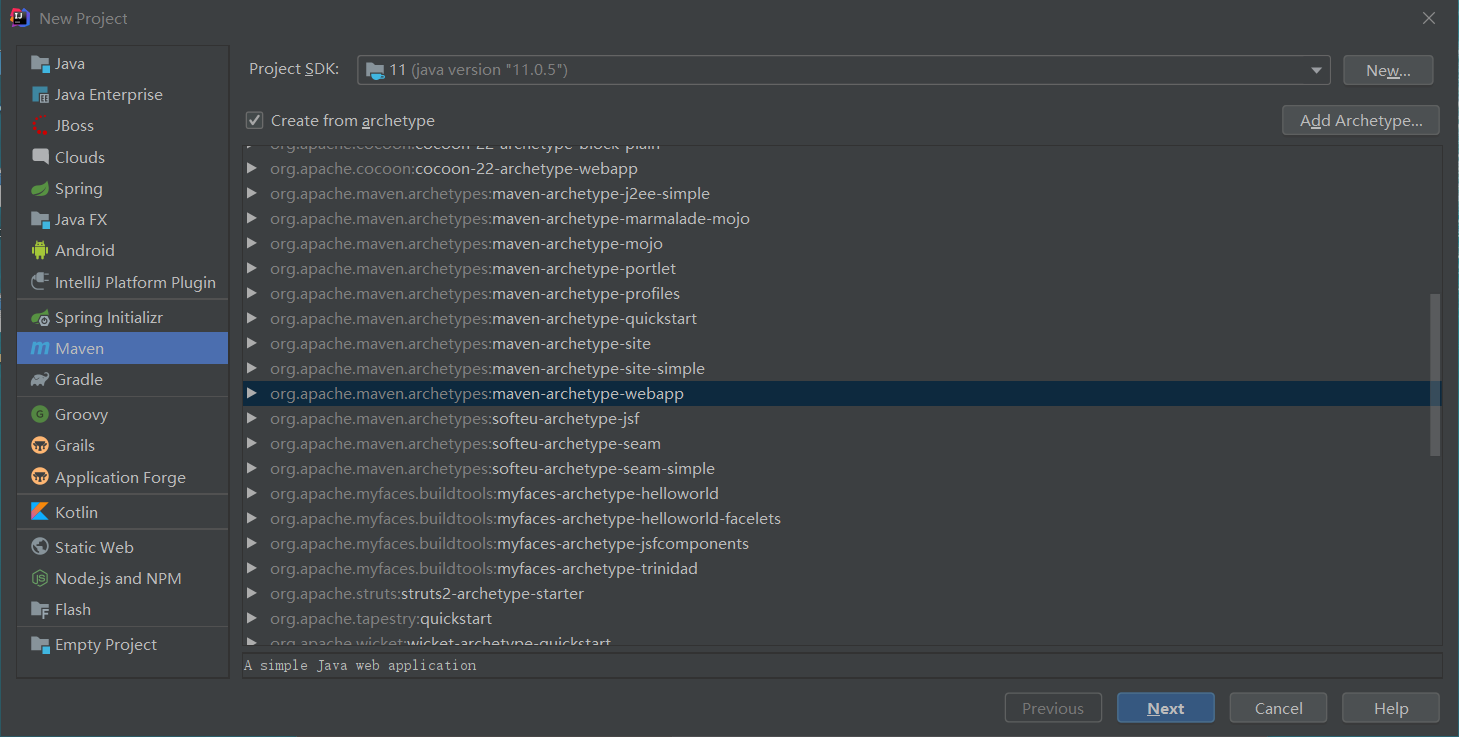Expand the maven-archetype-webapp entry
Image resolution: width=1459 pixels, height=737 pixels.
pyautogui.click(x=252, y=393)
